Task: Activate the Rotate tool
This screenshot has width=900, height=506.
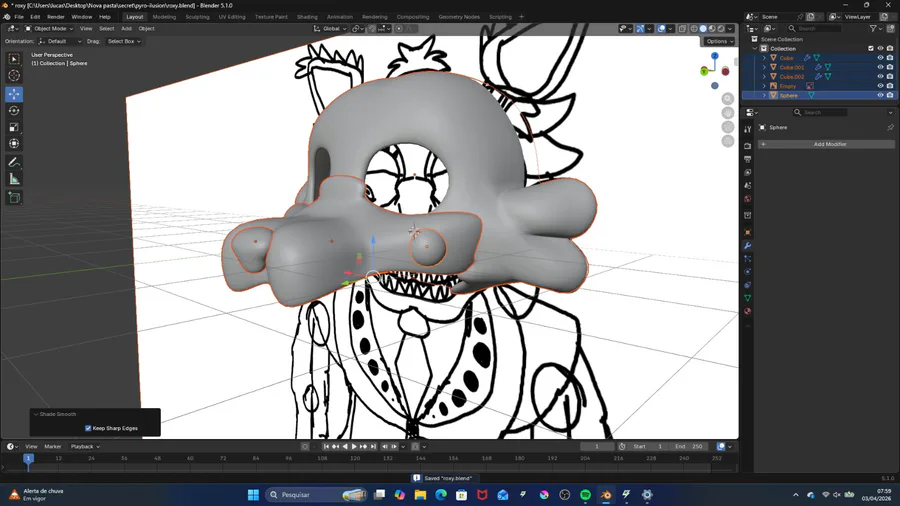Action: coord(14,111)
